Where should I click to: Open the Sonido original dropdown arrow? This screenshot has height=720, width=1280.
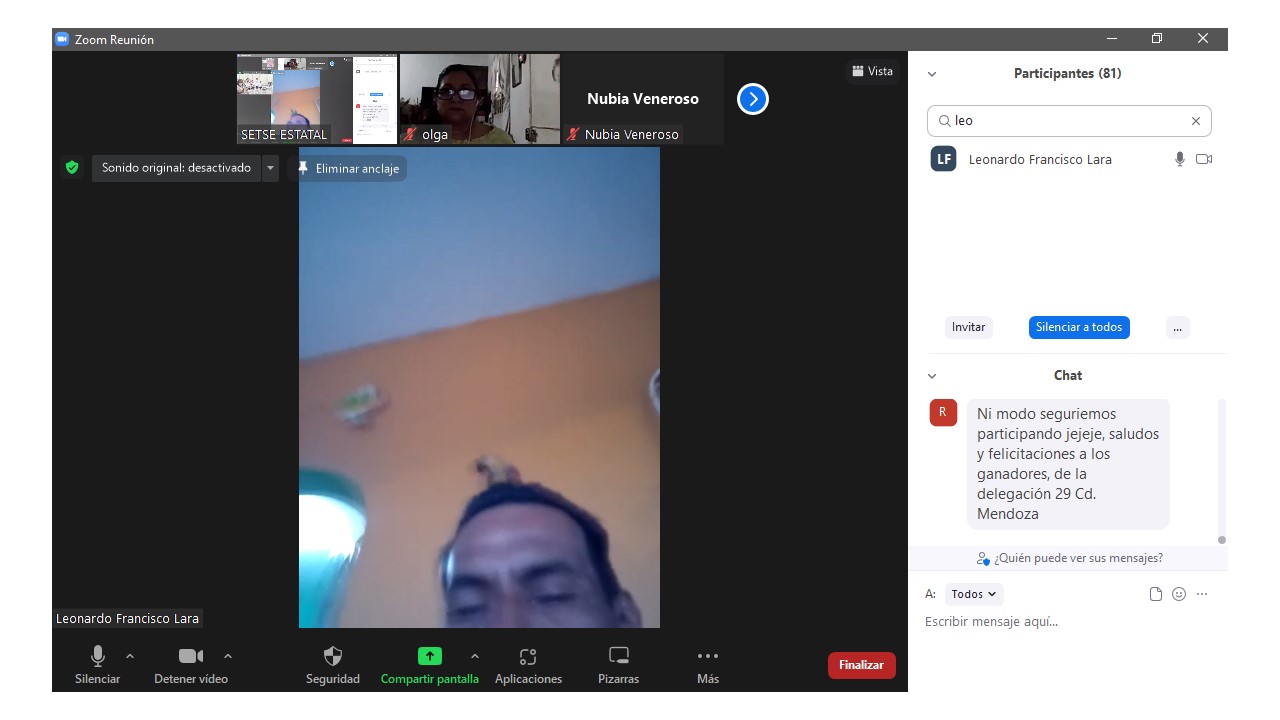270,168
